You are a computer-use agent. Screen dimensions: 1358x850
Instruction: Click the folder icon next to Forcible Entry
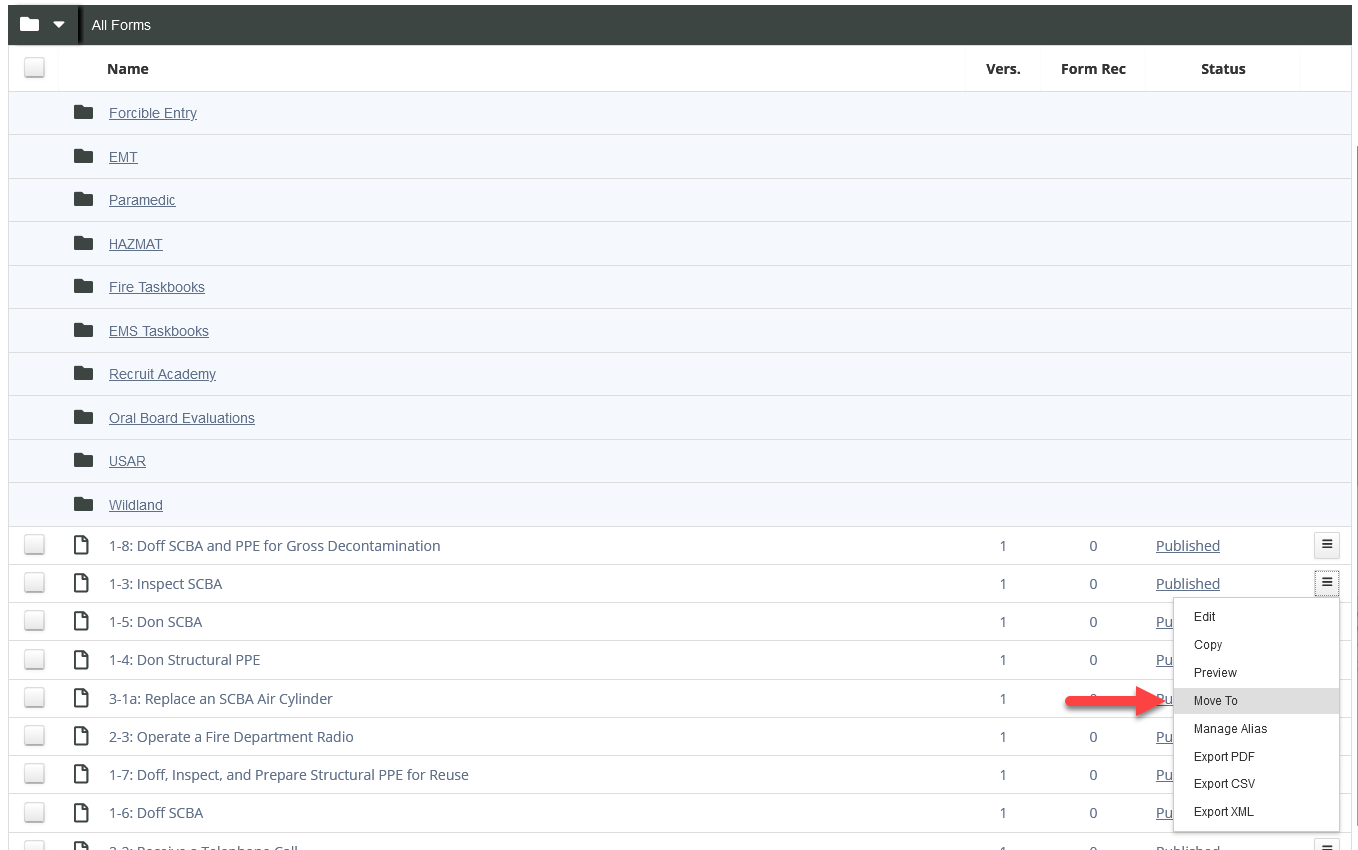pyautogui.click(x=83, y=113)
